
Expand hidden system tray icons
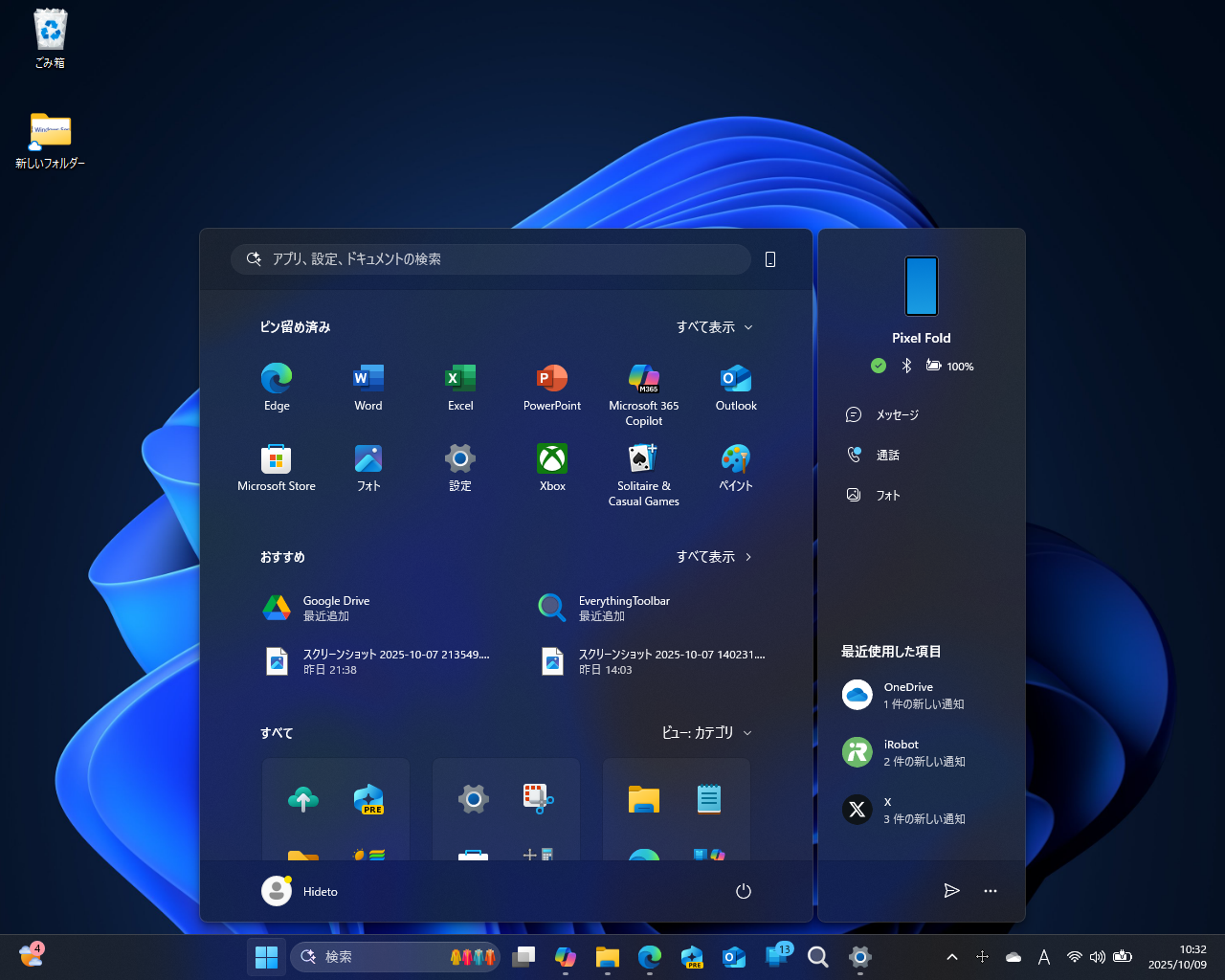point(952,956)
